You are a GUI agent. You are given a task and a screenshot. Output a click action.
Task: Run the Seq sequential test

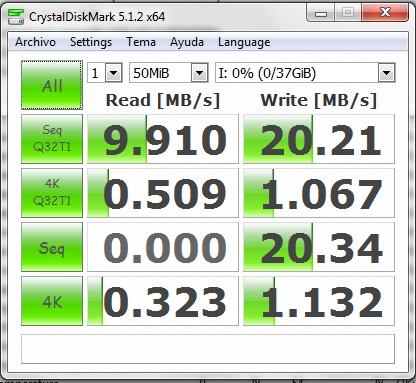click(x=52, y=247)
